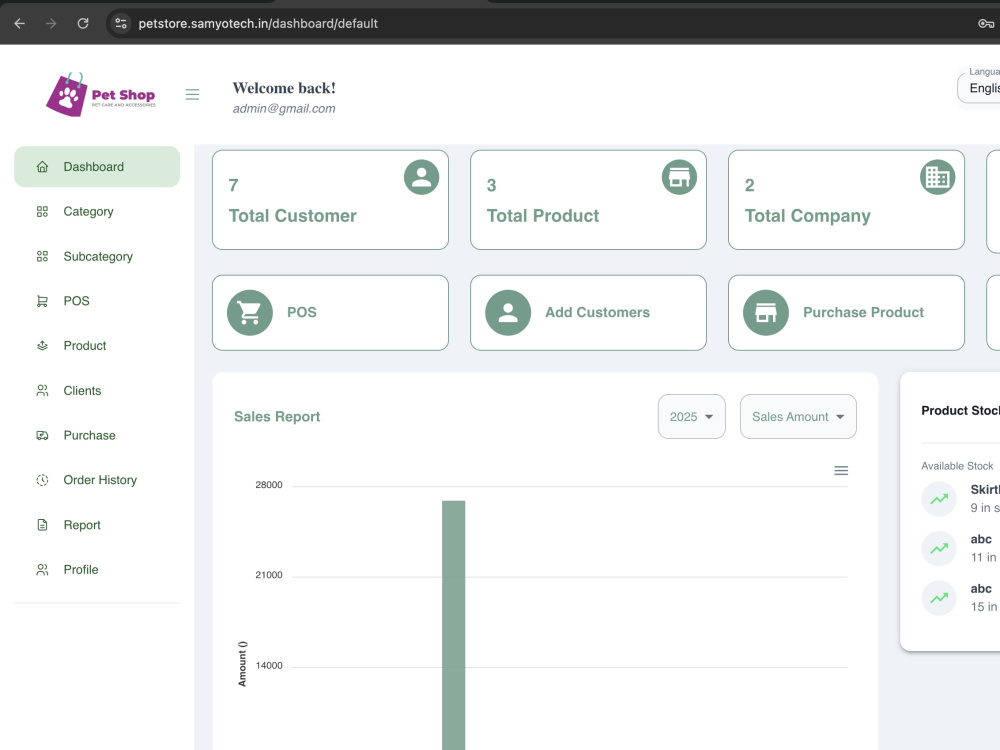Open Clients in the sidebar
Viewport: 1000px width, 750px height.
click(97, 390)
